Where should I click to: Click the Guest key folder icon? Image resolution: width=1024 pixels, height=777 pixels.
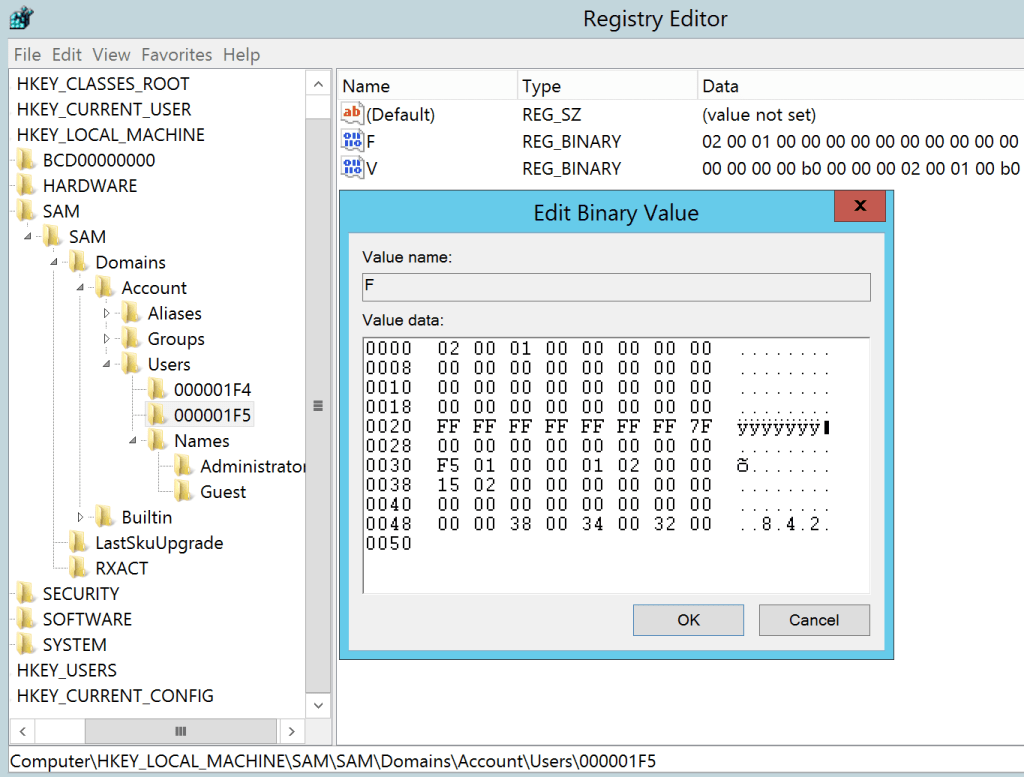pyautogui.click(x=184, y=491)
